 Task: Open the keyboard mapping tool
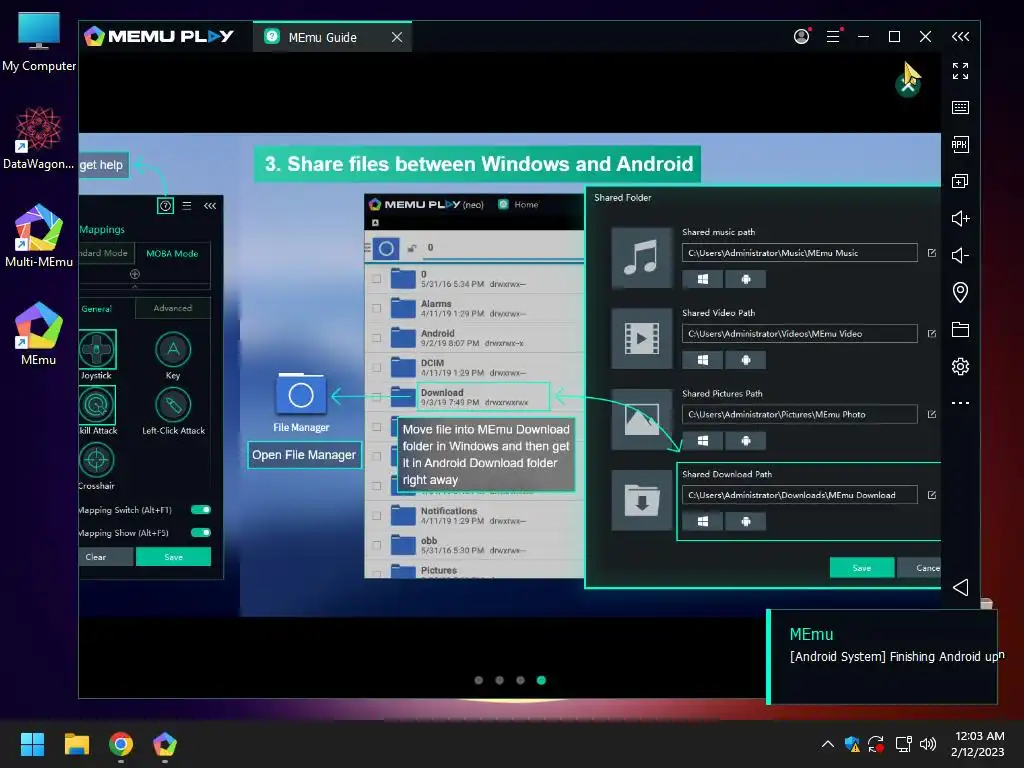(x=960, y=108)
